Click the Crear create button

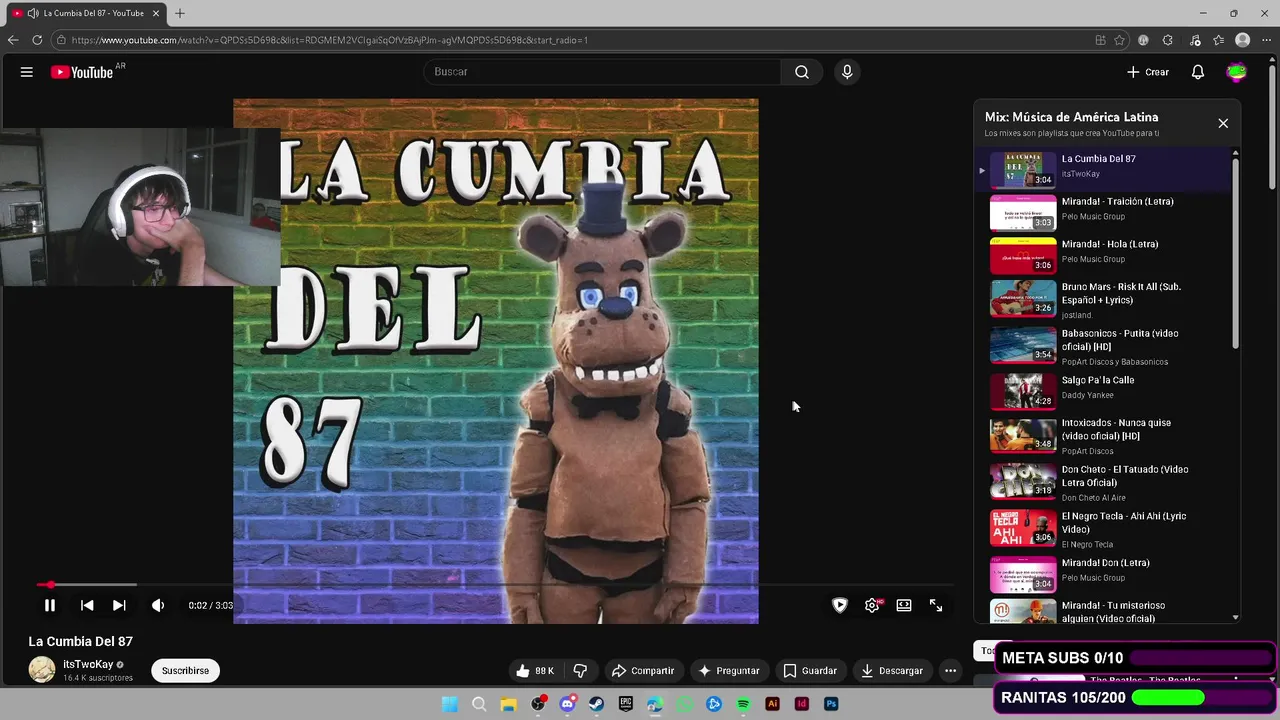(x=1148, y=72)
